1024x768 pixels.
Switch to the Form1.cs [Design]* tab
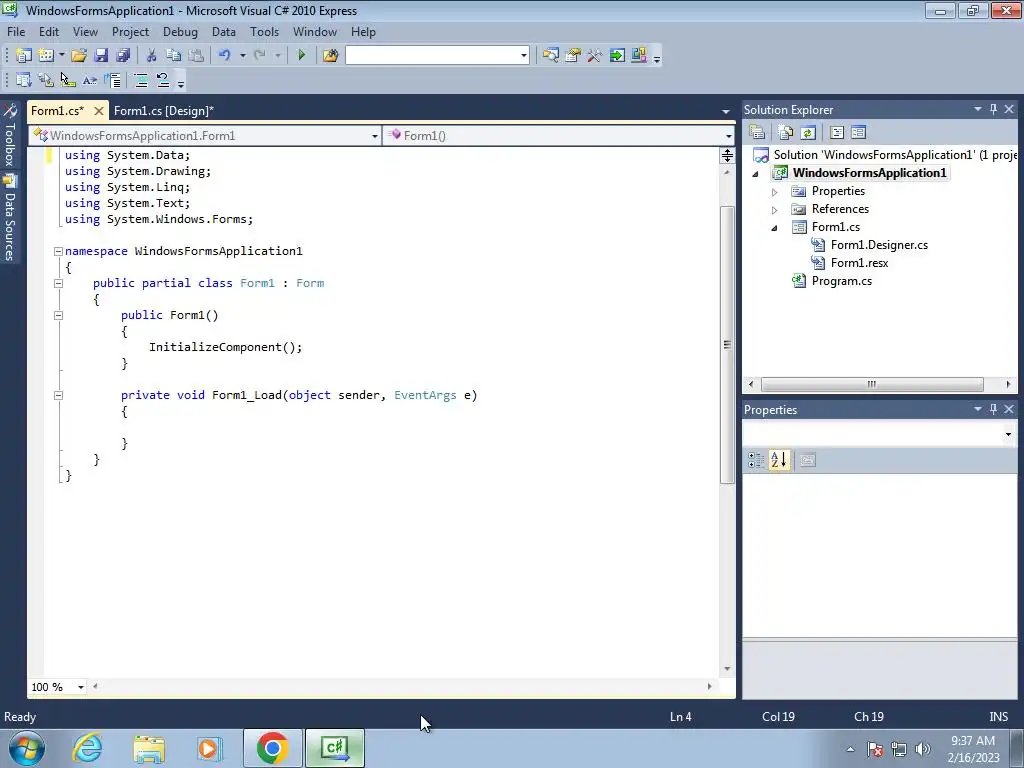point(163,111)
